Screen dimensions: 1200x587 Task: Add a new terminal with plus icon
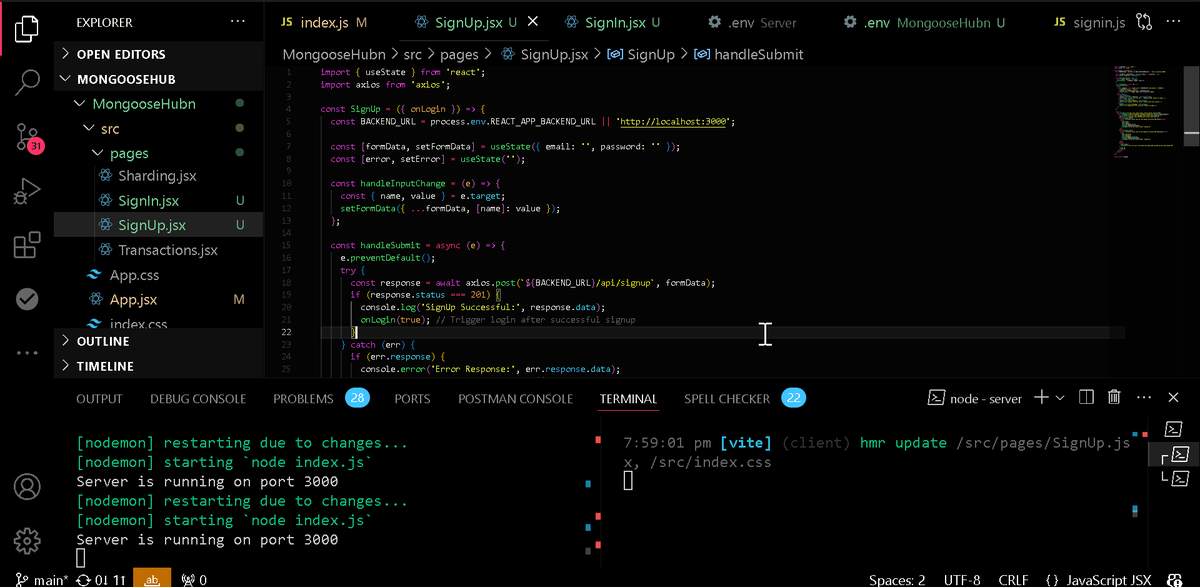click(x=1040, y=398)
